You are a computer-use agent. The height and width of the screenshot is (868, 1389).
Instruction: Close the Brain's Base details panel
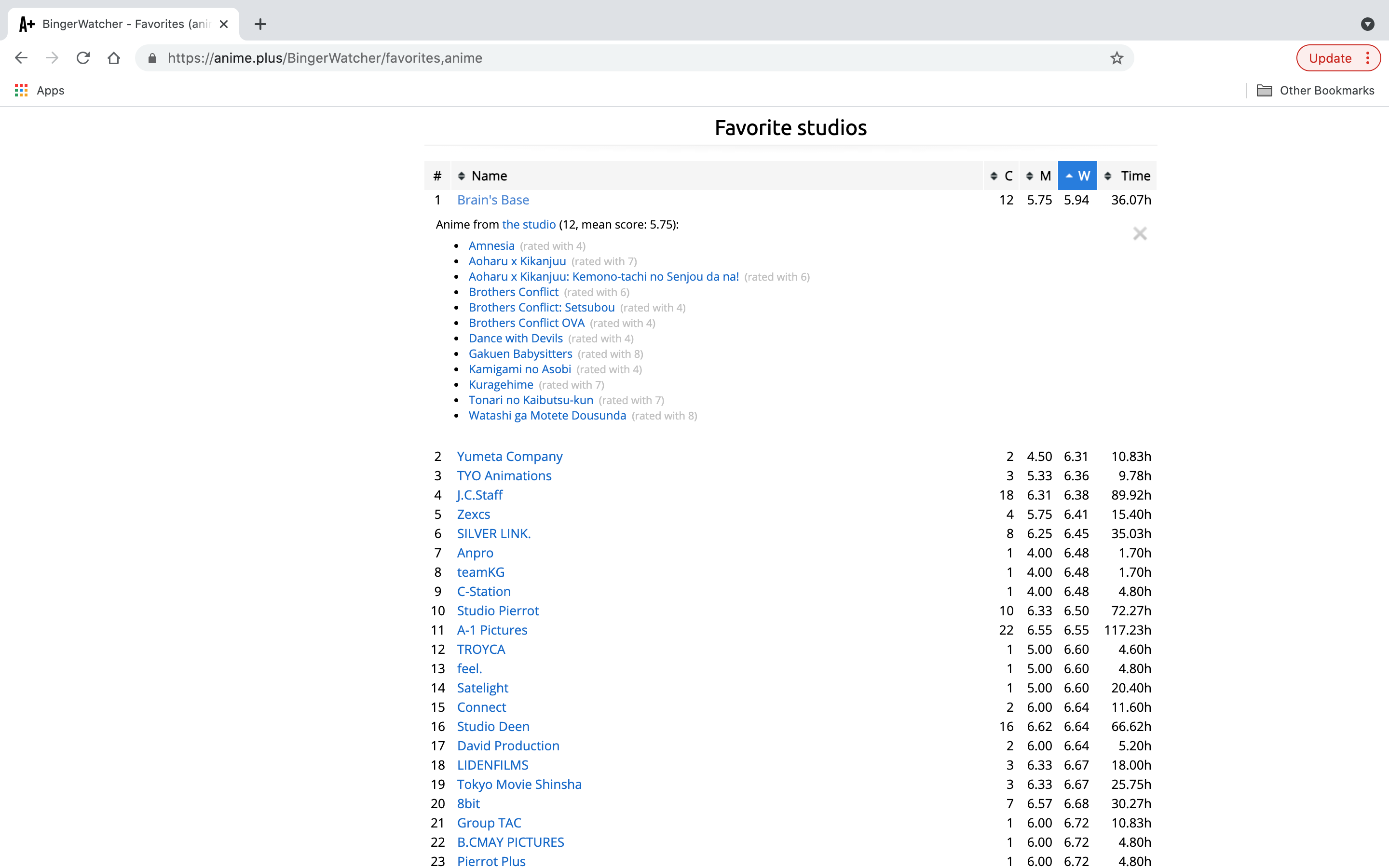(x=1139, y=234)
